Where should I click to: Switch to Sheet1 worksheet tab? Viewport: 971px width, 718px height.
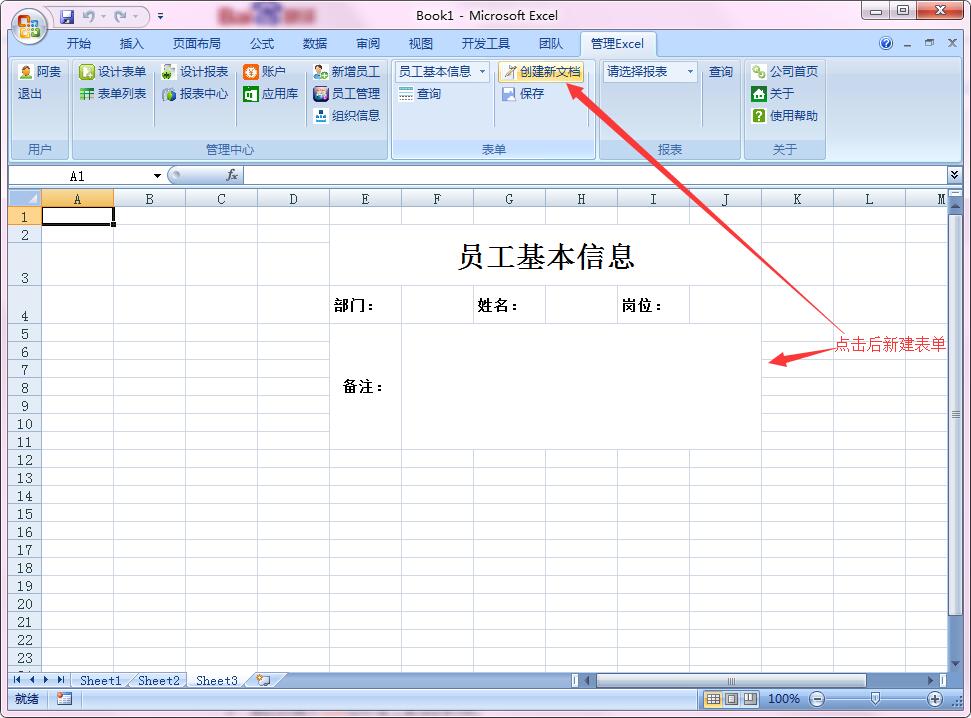pos(100,681)
